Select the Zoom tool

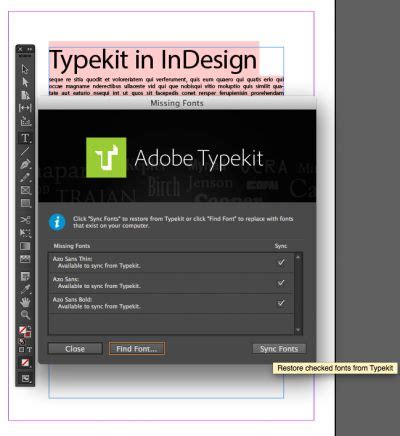tap(25, 315)
